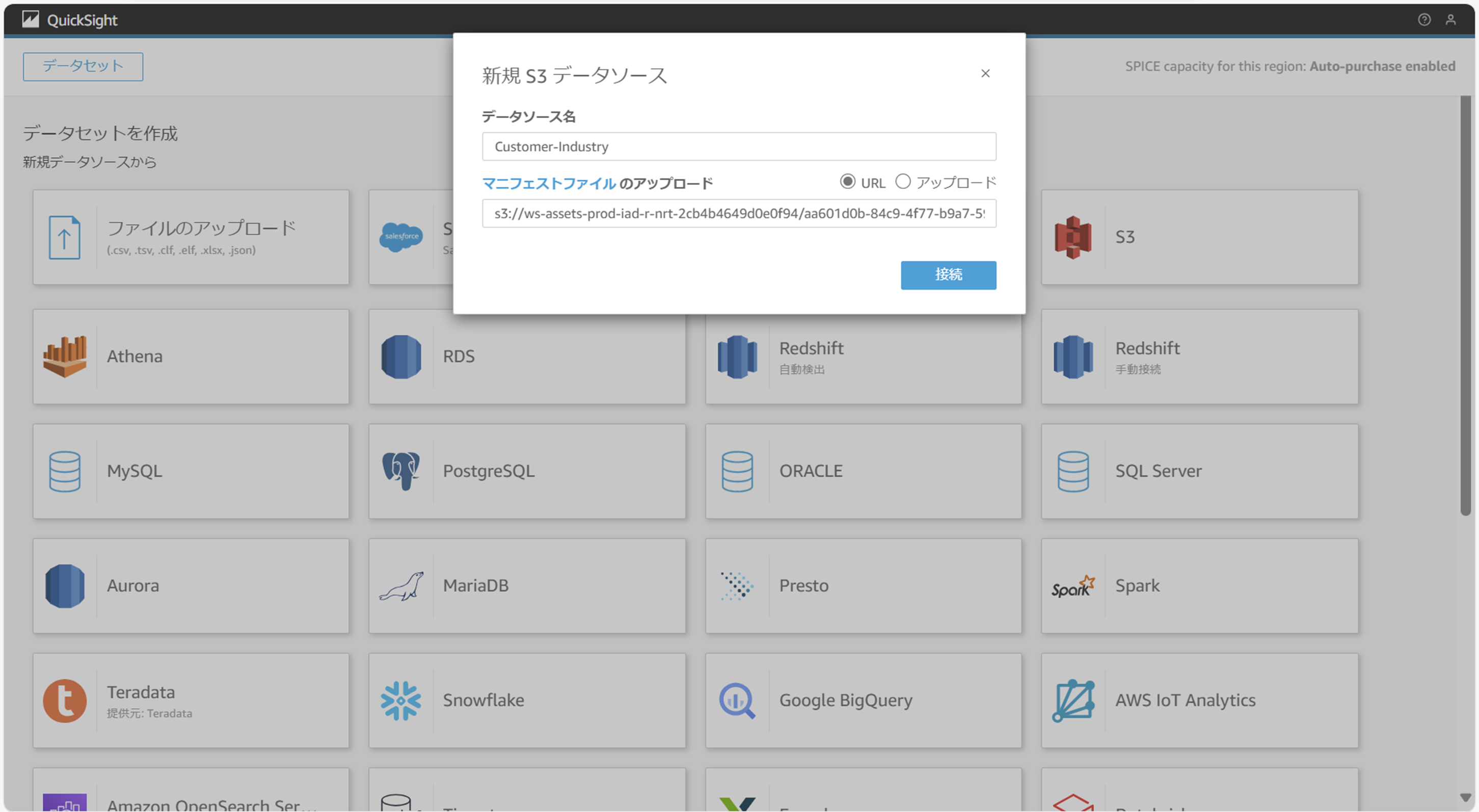
Task: Open the マニフェストファイル link
Action: (549, 184)
